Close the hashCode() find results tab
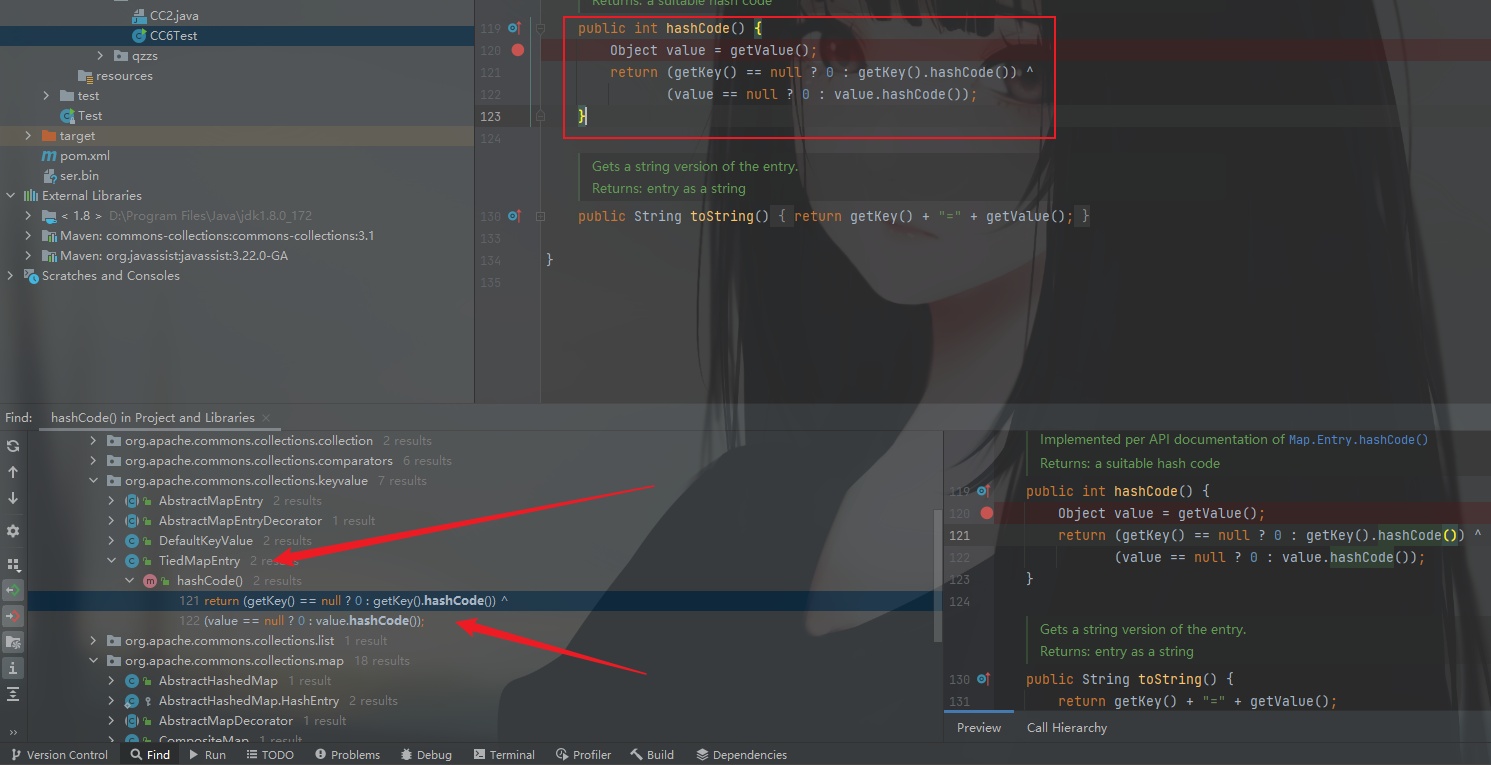 pos(268,418)
